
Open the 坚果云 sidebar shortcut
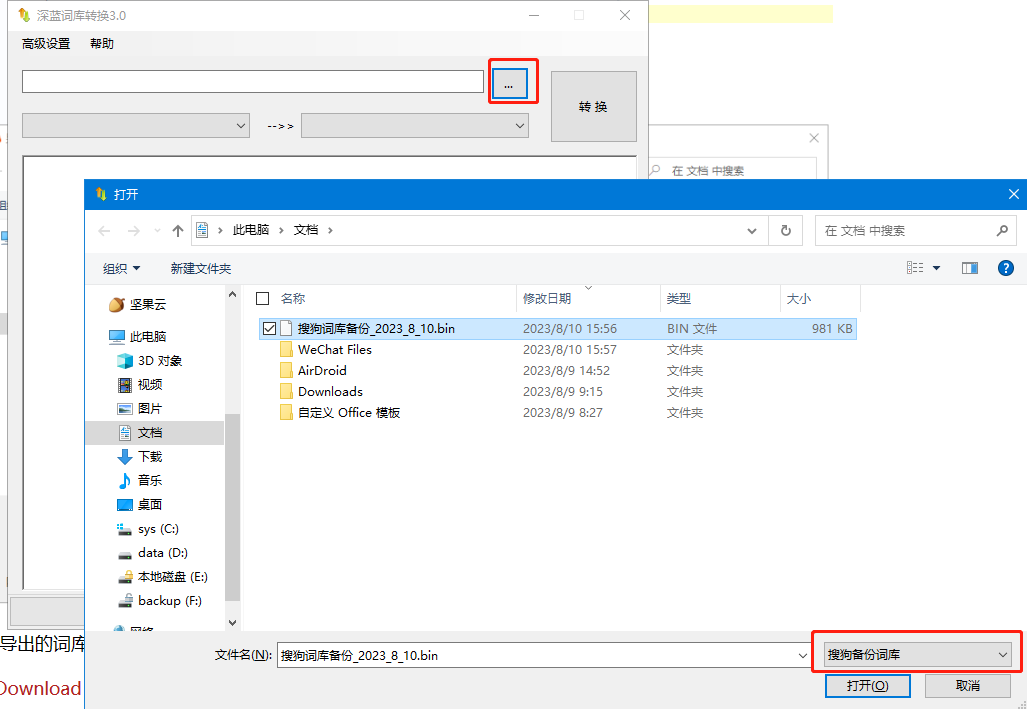tap(147, 305)
